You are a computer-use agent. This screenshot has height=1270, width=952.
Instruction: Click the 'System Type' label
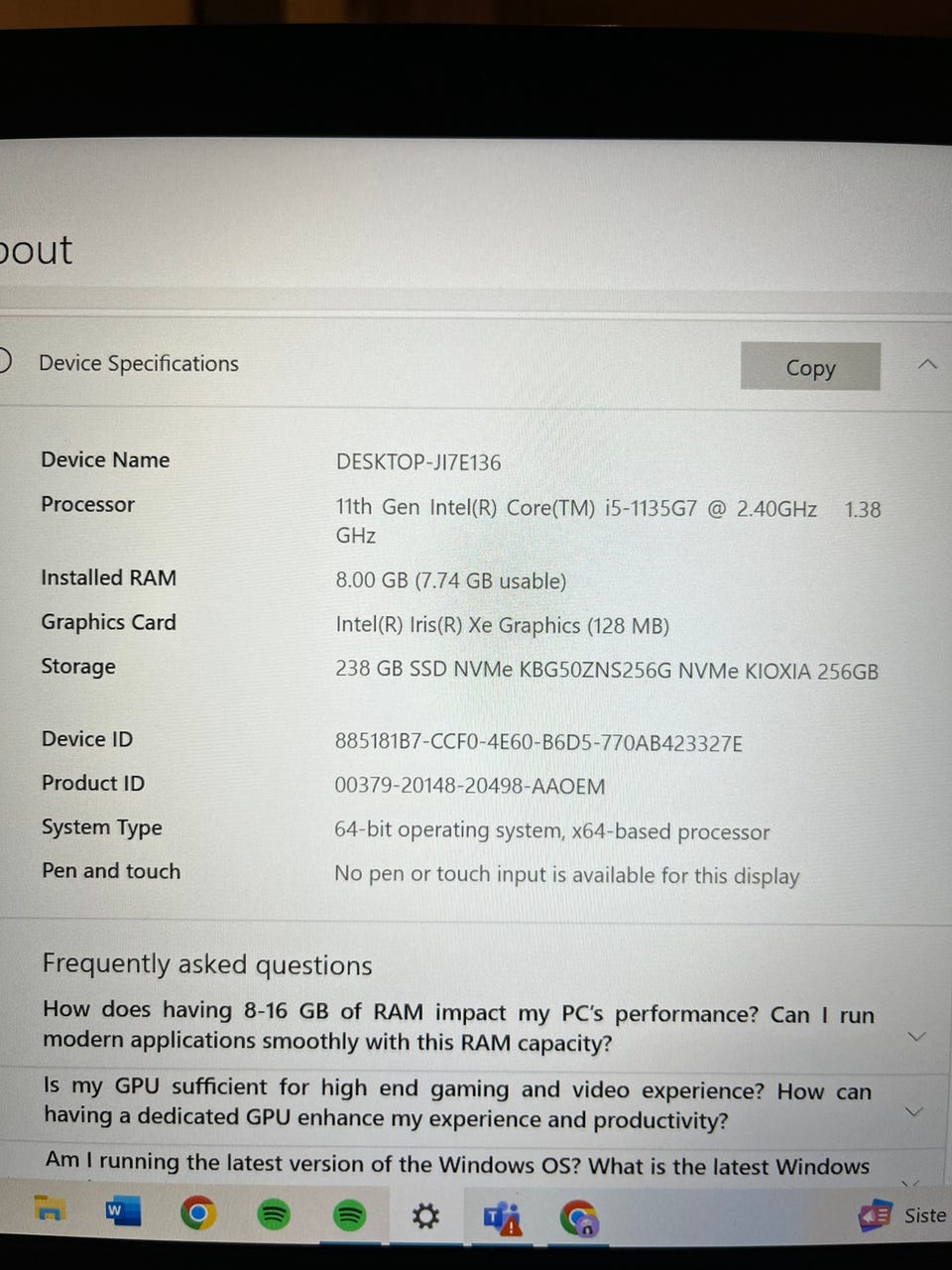[102, 827]
